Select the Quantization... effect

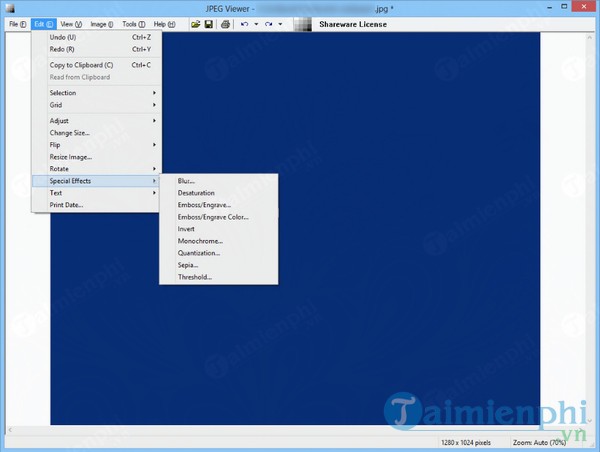(x=219, y=253)
